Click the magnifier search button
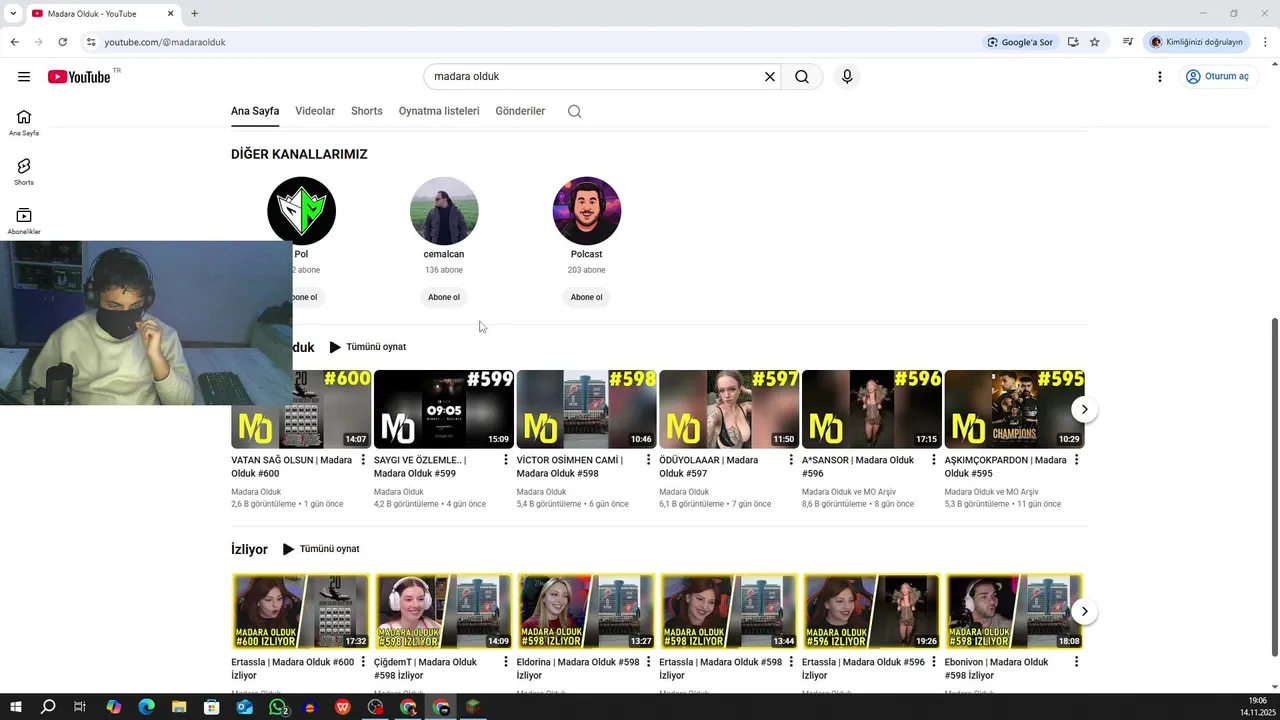The image size is (1280, 720). pos(802,77)
